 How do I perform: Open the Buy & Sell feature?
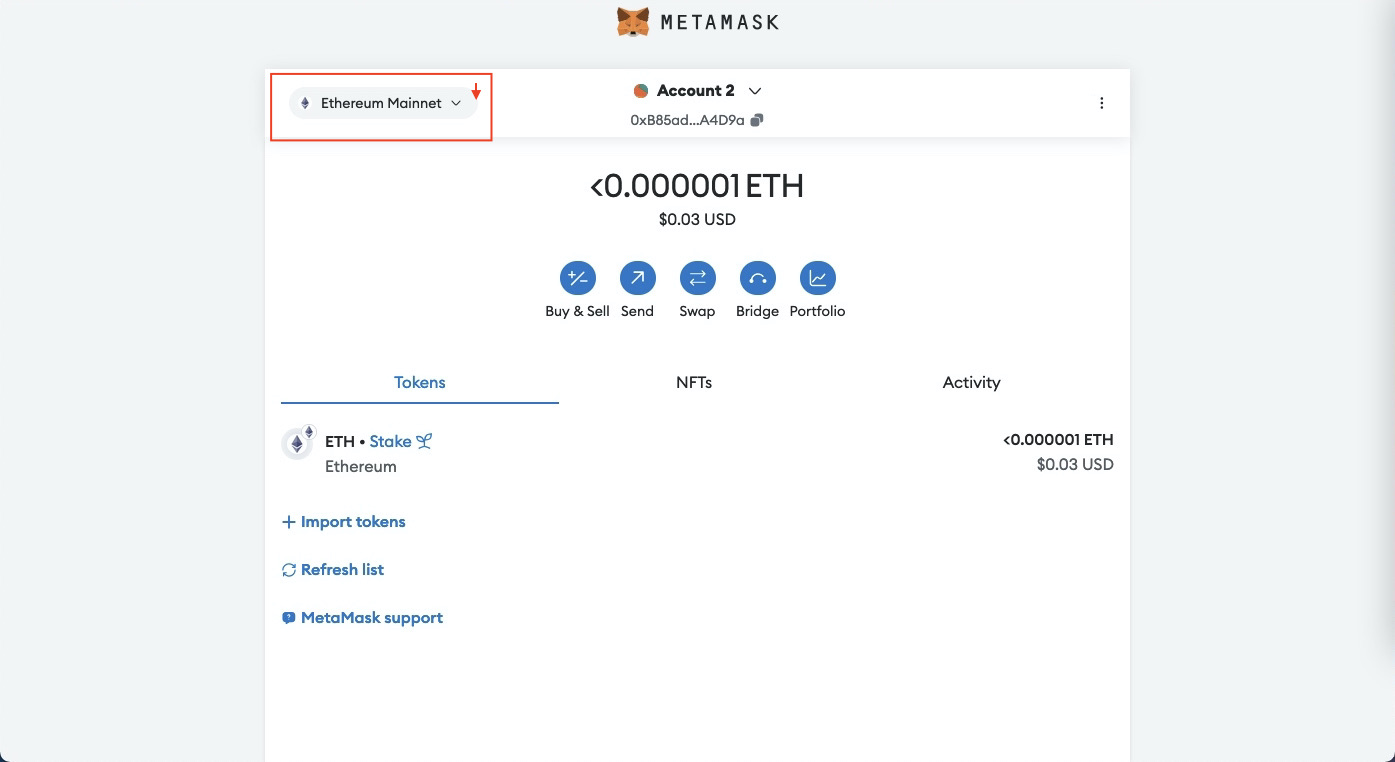pyautogui.click(x=577, y=278)
